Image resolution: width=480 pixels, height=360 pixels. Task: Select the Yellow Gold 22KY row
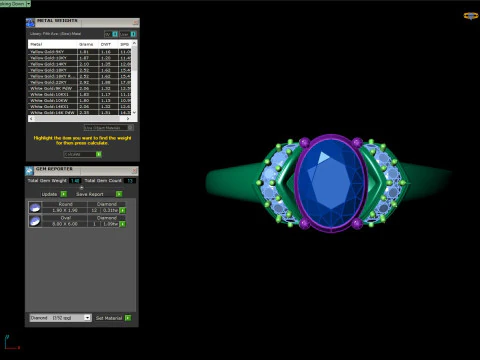tap(80, 82)
